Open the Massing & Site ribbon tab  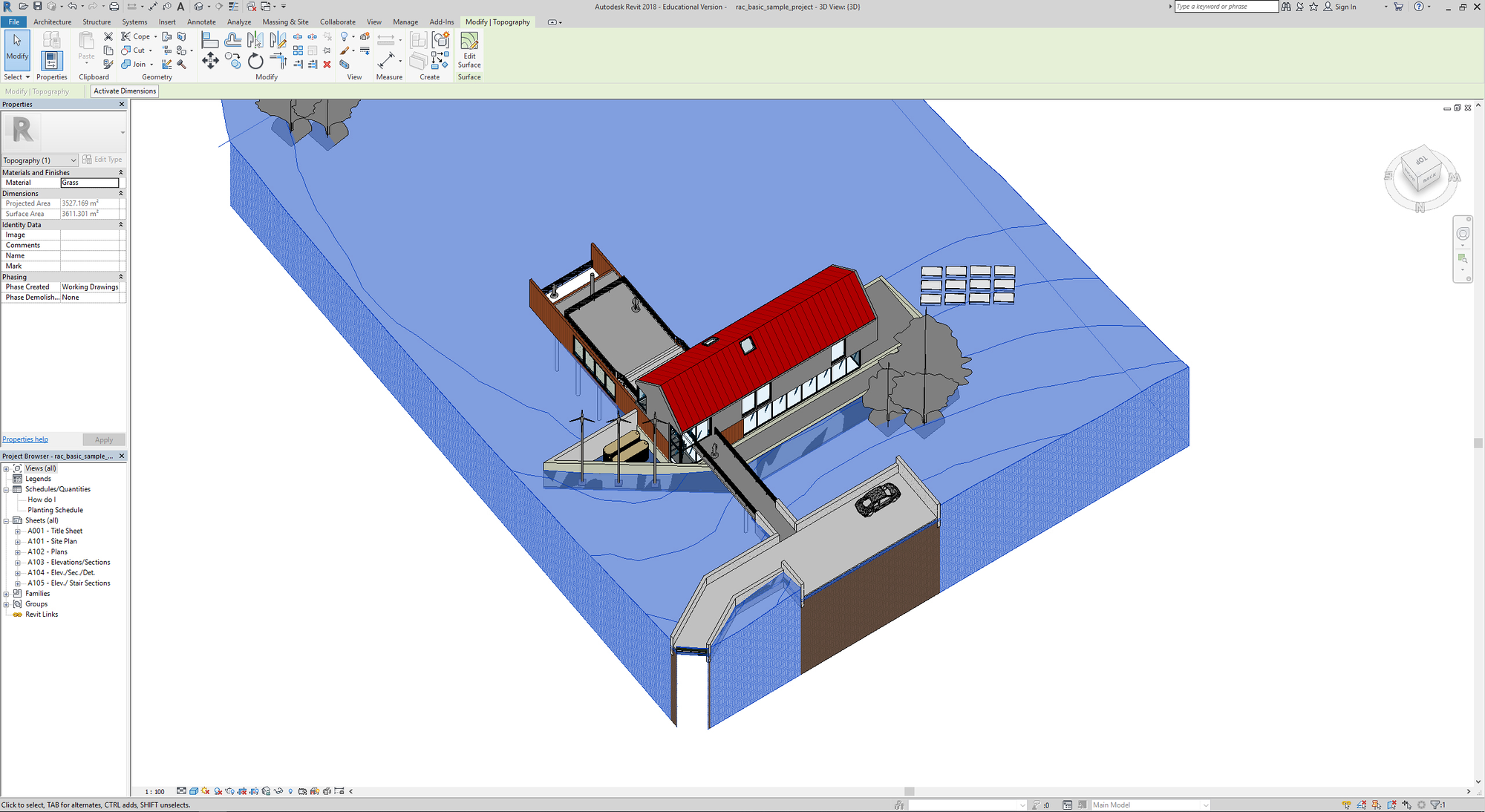(x=285, y=22)
